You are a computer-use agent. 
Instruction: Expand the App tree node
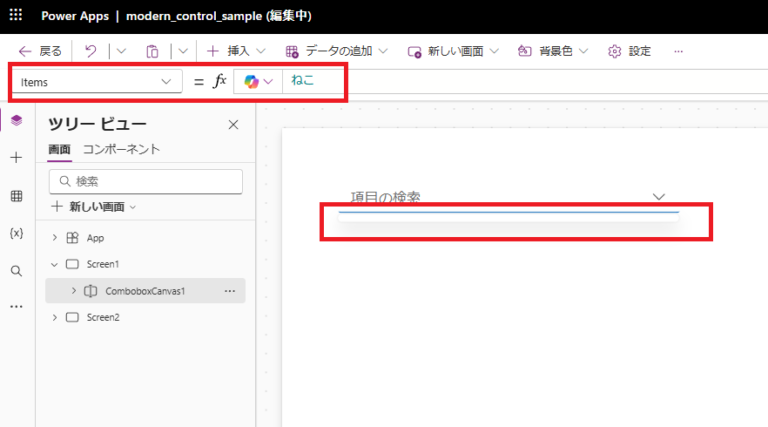tap(54, 238)
